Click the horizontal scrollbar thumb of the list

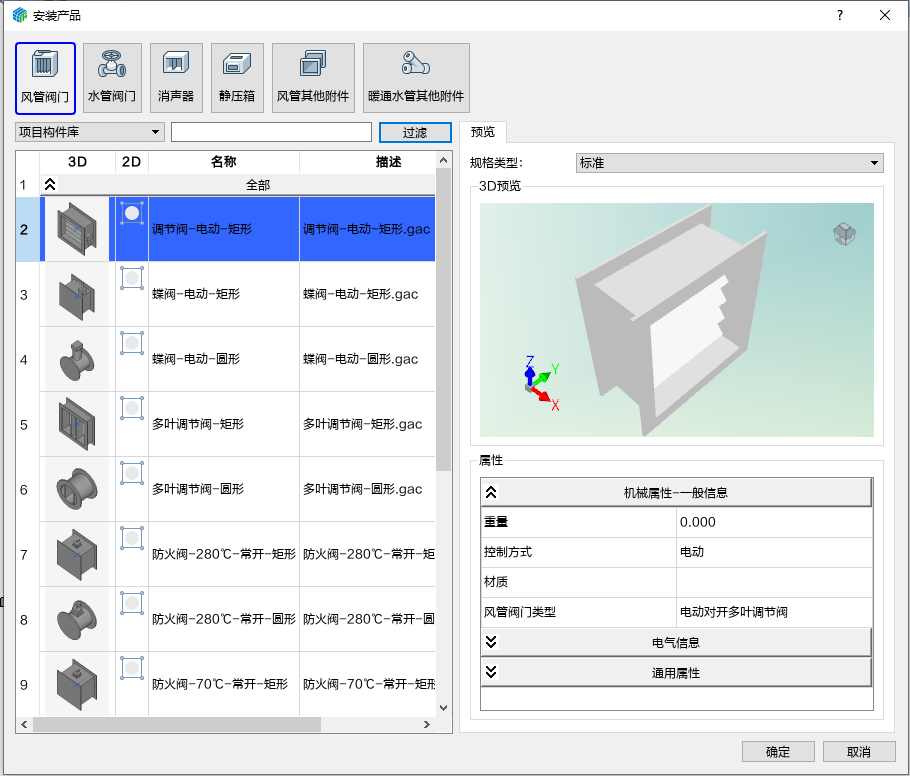coord(176,724)
